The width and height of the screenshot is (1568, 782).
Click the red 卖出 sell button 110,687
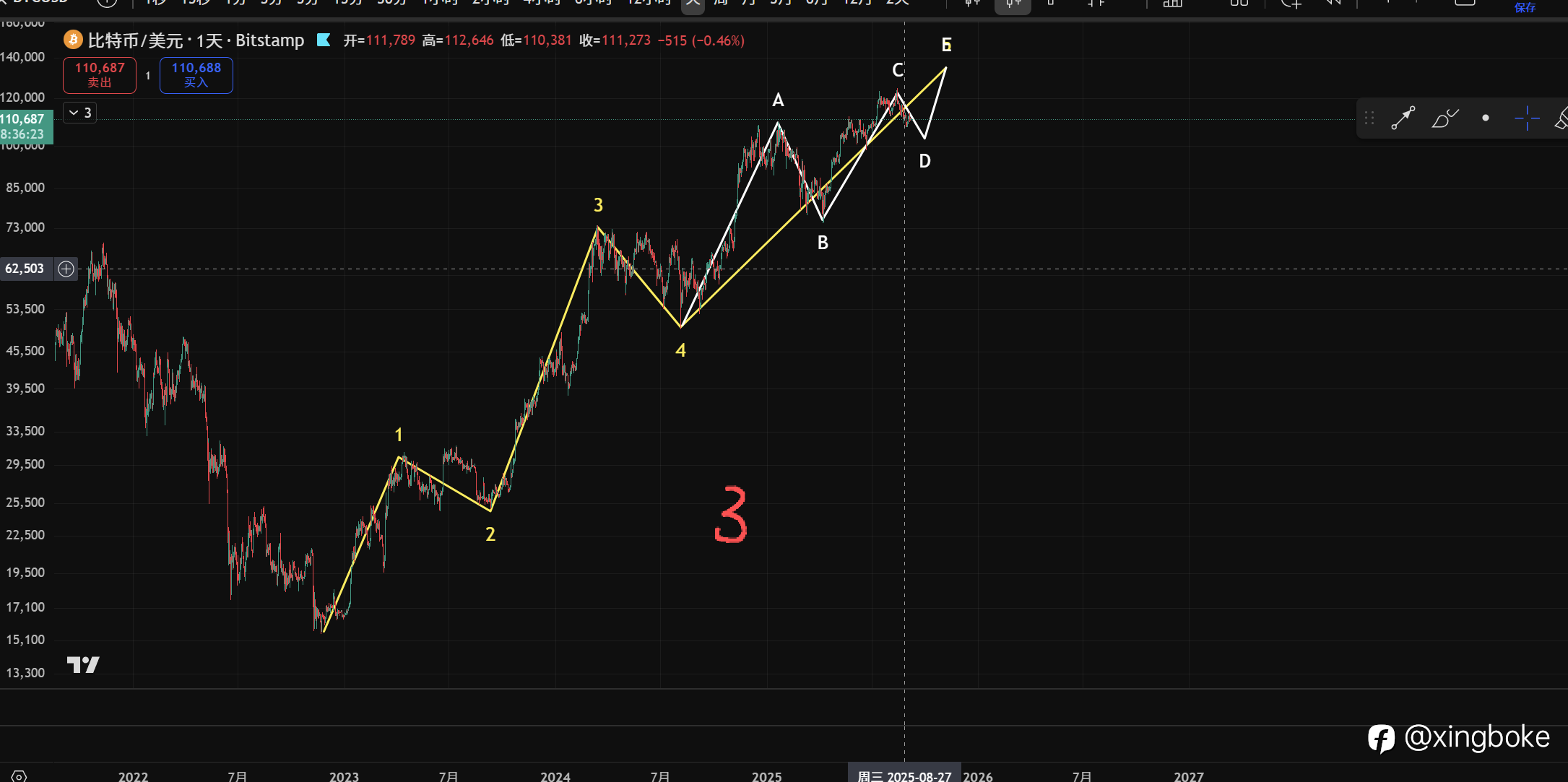click(100, 75)
